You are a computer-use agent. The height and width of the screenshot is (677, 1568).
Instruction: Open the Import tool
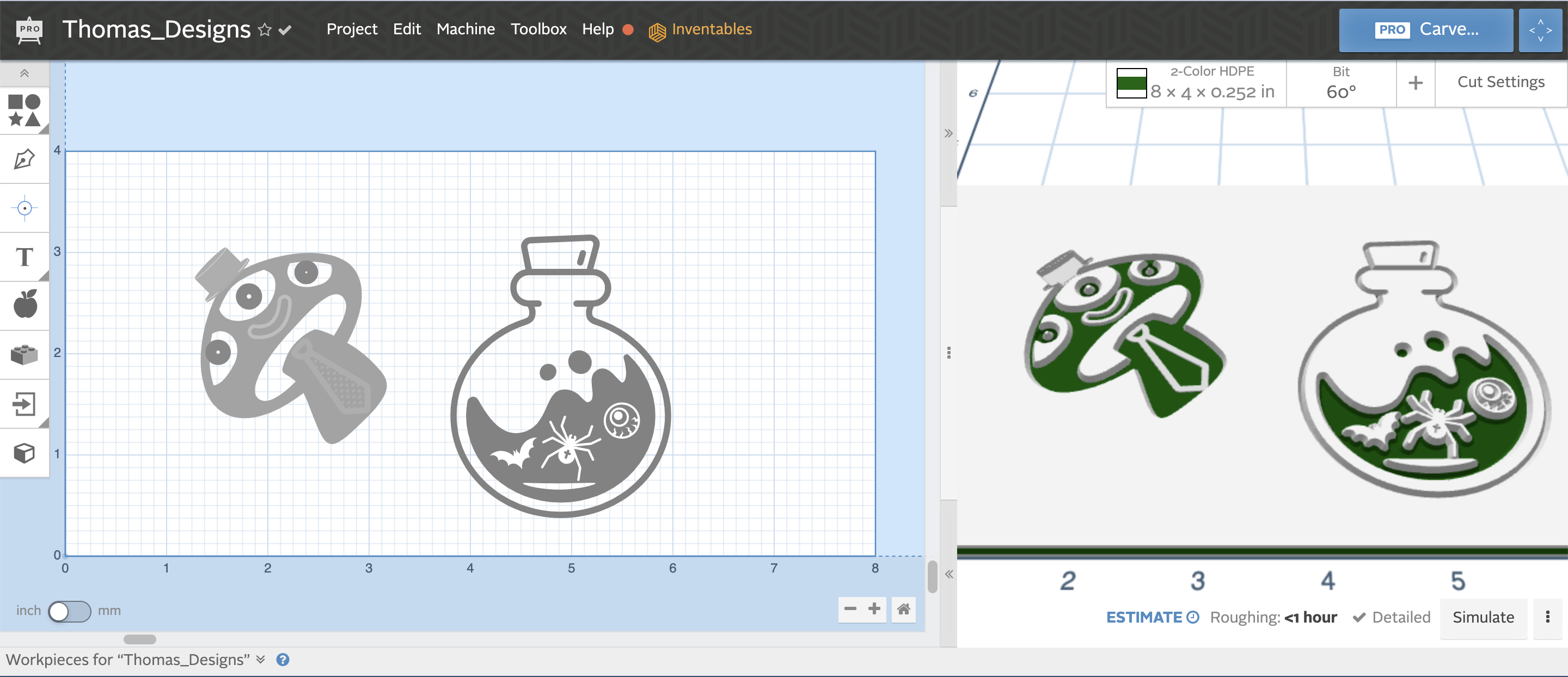pyautogui.click(x=24, y=403)
